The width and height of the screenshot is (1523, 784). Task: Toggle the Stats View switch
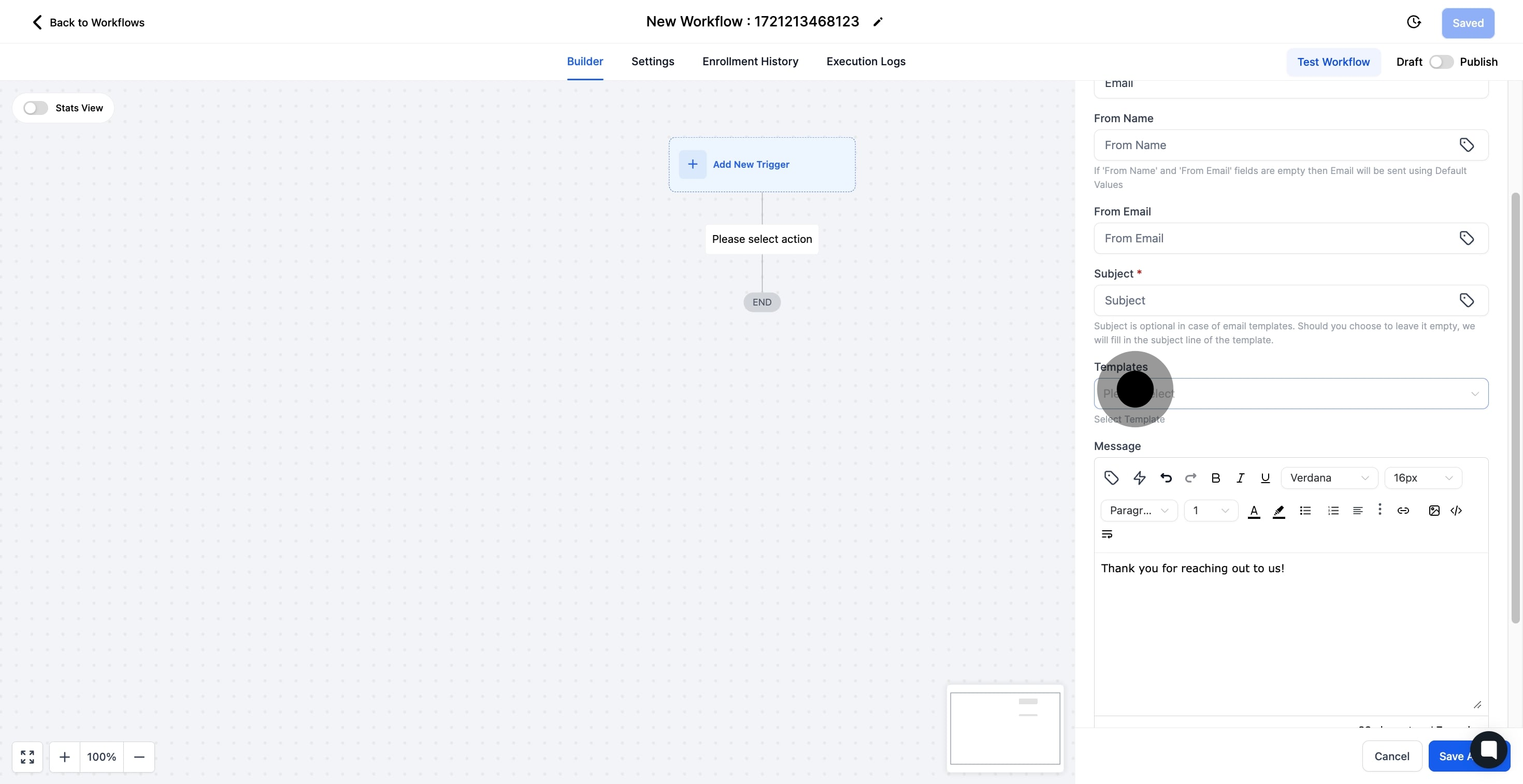click(x=35, y=108)
